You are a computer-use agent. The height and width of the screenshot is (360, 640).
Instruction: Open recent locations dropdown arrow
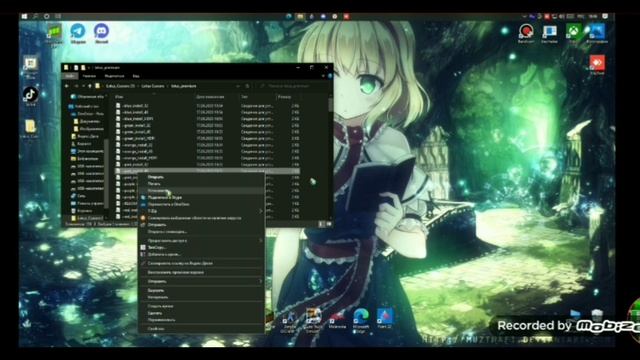coord(83,86)
